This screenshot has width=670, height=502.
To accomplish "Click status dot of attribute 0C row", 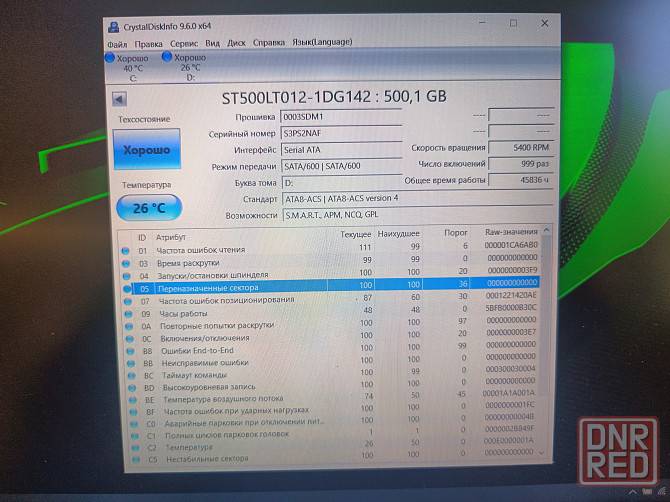I will [x=130, y=339].
